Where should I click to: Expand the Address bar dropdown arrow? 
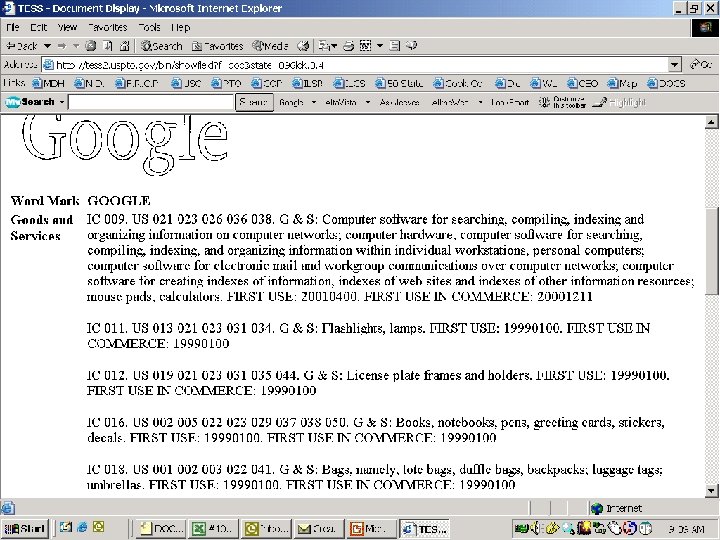pos(674,65)
